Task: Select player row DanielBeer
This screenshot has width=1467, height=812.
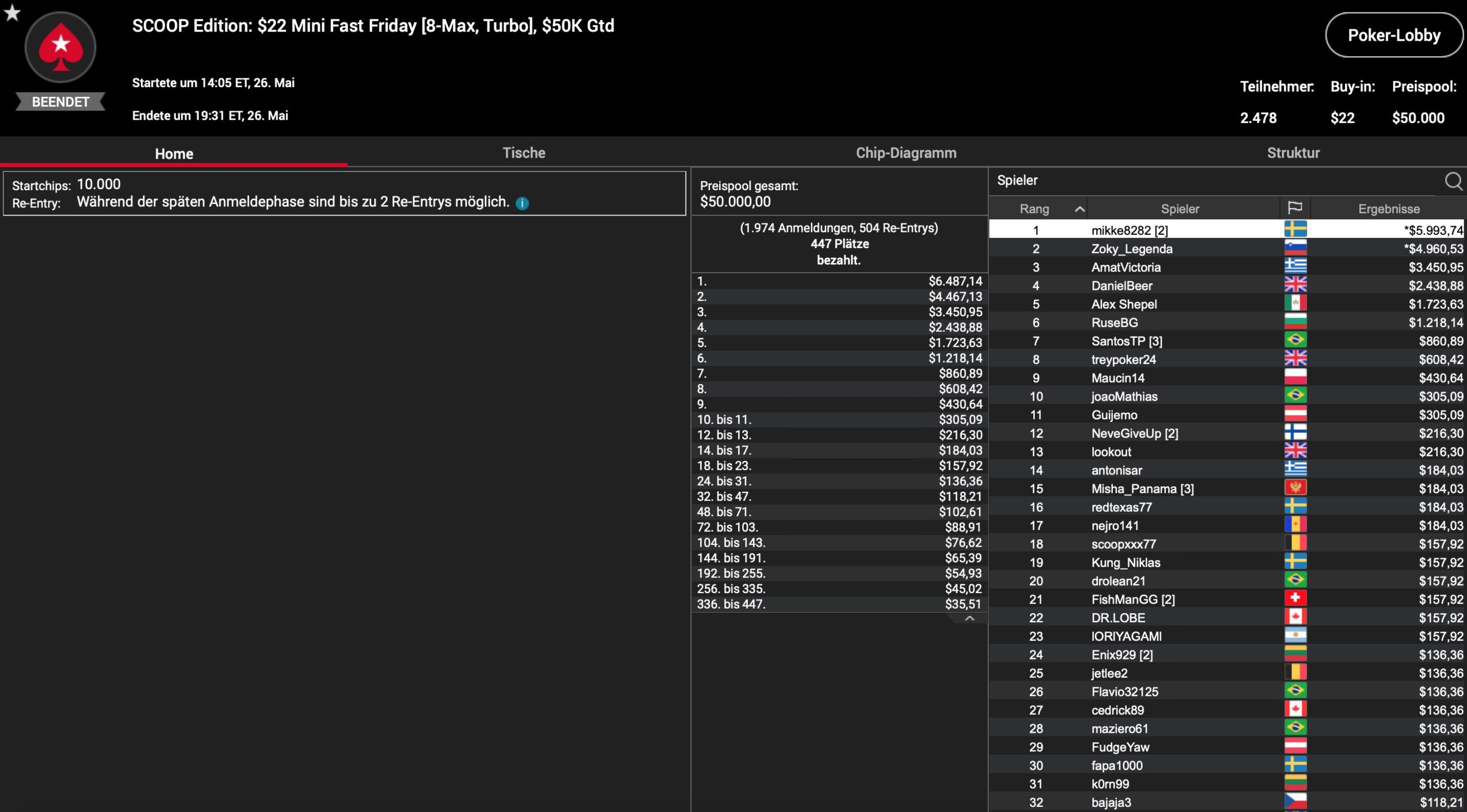Action: 1121,285
